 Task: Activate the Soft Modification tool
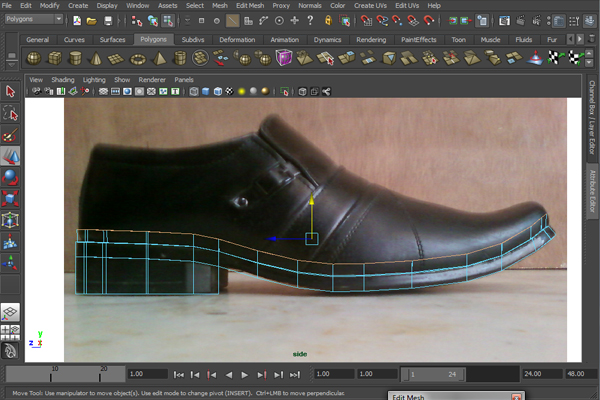coord(10,242)
